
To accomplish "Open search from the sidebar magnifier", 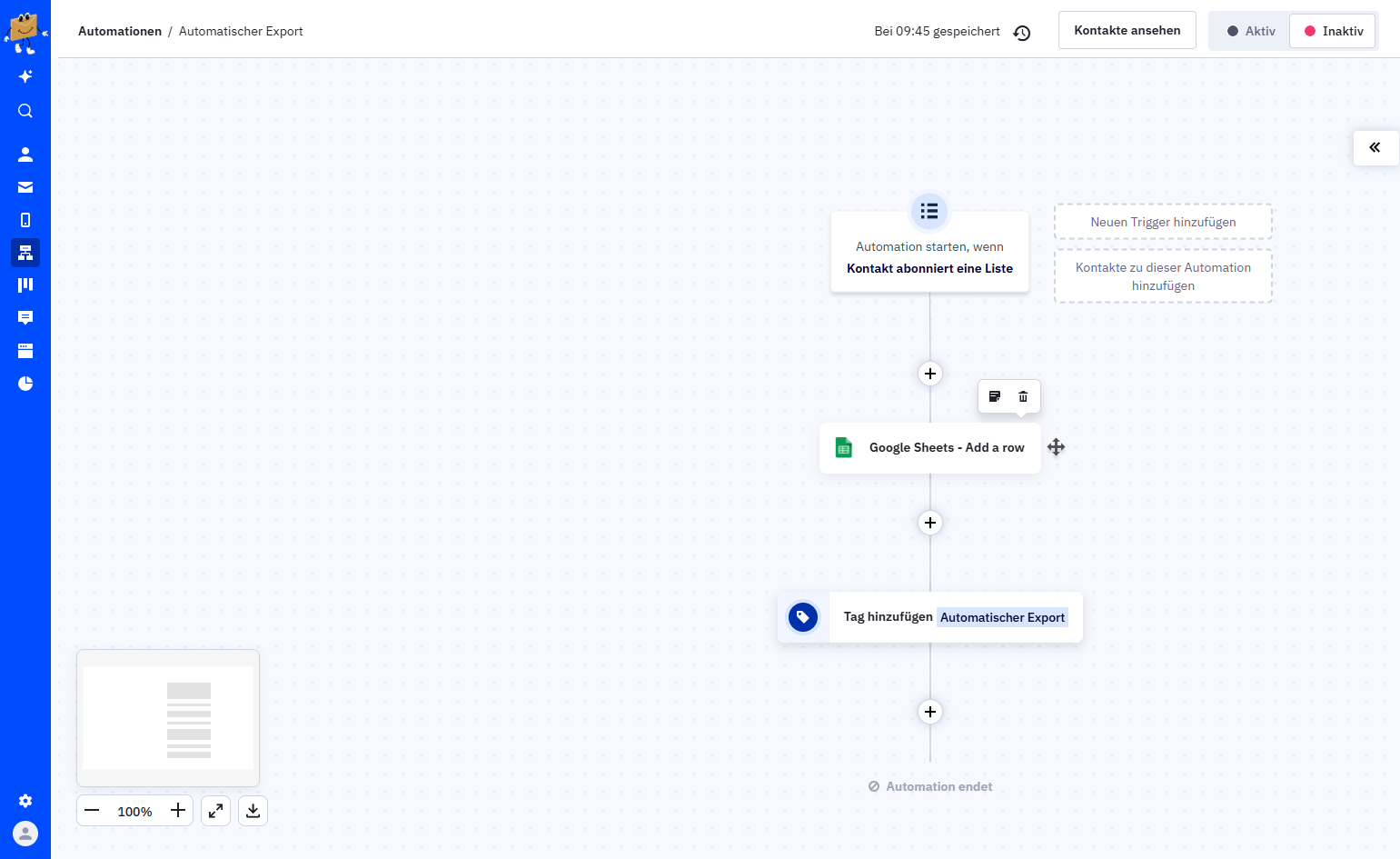I will [x=25, y=111].
